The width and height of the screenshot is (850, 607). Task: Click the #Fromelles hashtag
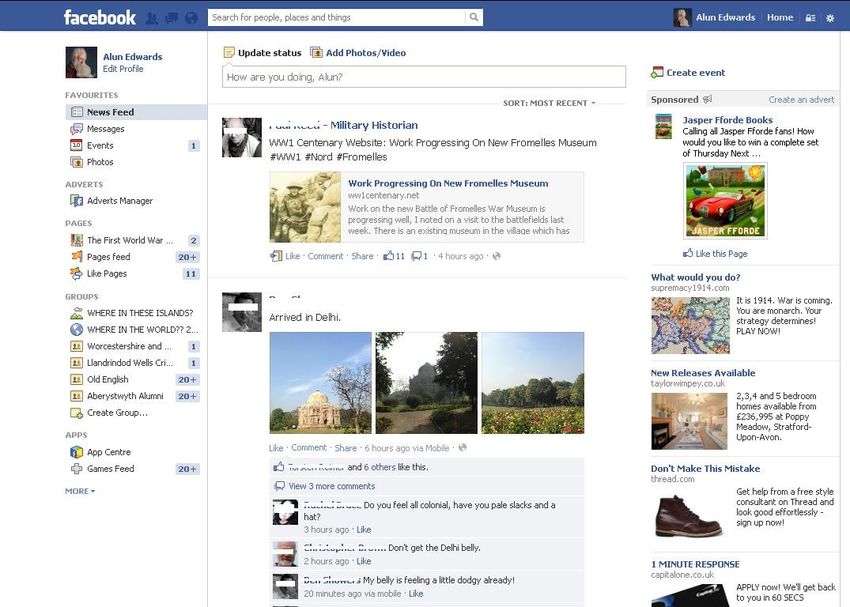[x=362, y=157]
